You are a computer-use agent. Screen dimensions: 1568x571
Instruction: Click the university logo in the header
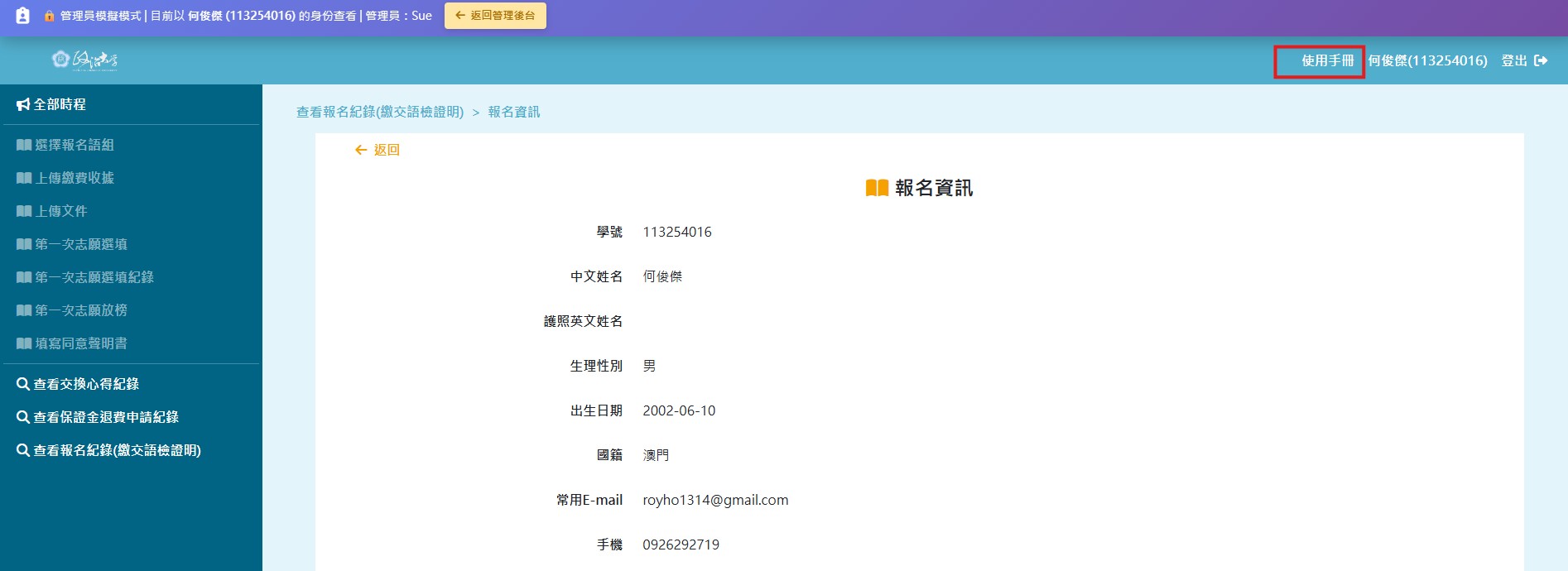point(84,60)
